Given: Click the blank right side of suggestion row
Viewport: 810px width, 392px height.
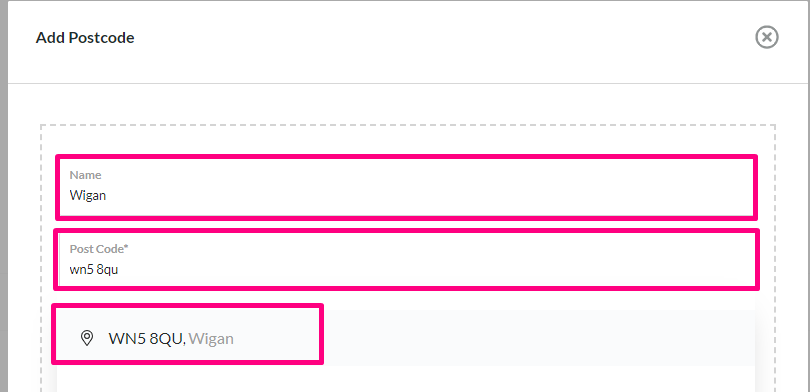Looking at the screenshot, I should click(x=537, y=338).
